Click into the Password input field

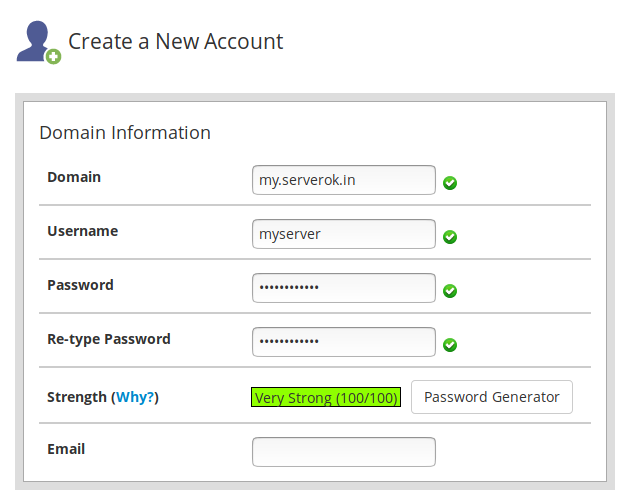pyautogui.click(x=343, y=288)
